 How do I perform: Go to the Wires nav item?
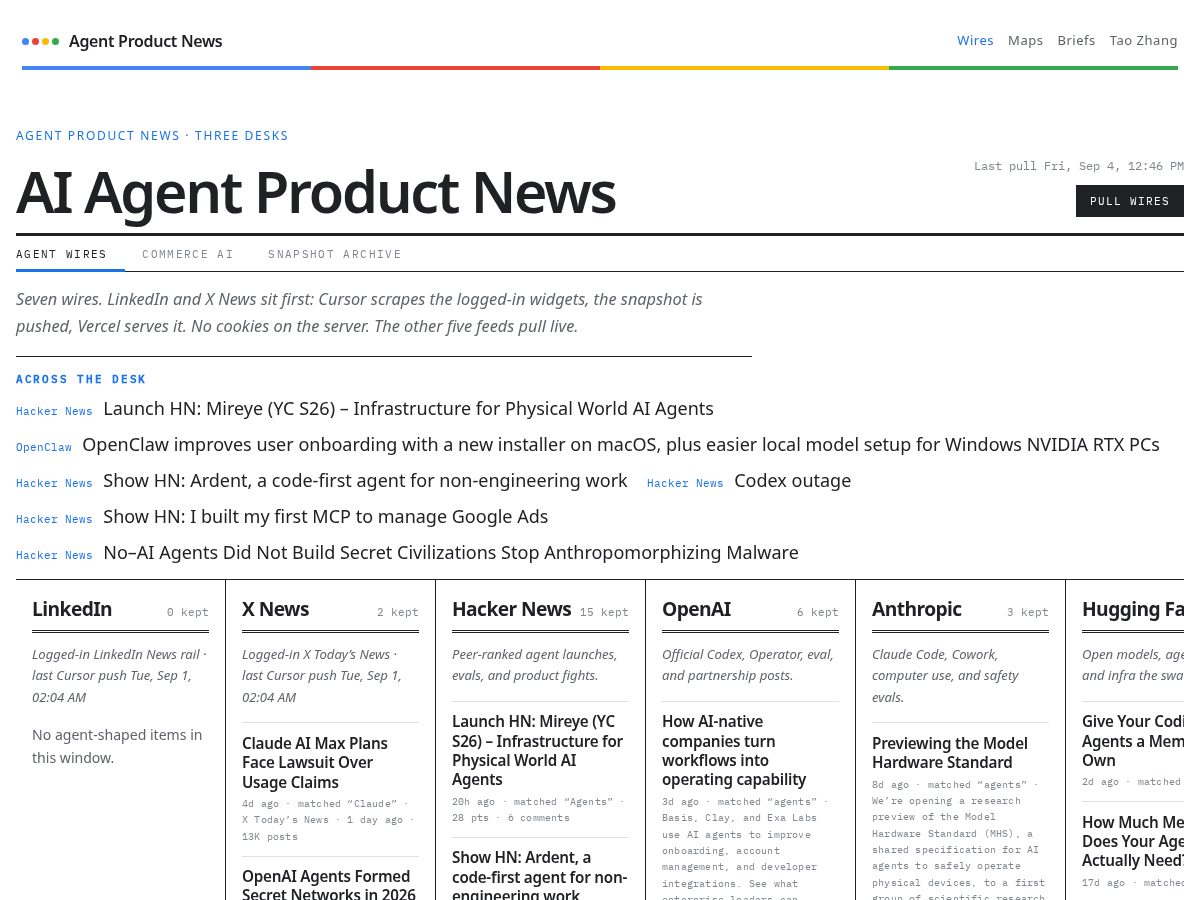(975, 40)
